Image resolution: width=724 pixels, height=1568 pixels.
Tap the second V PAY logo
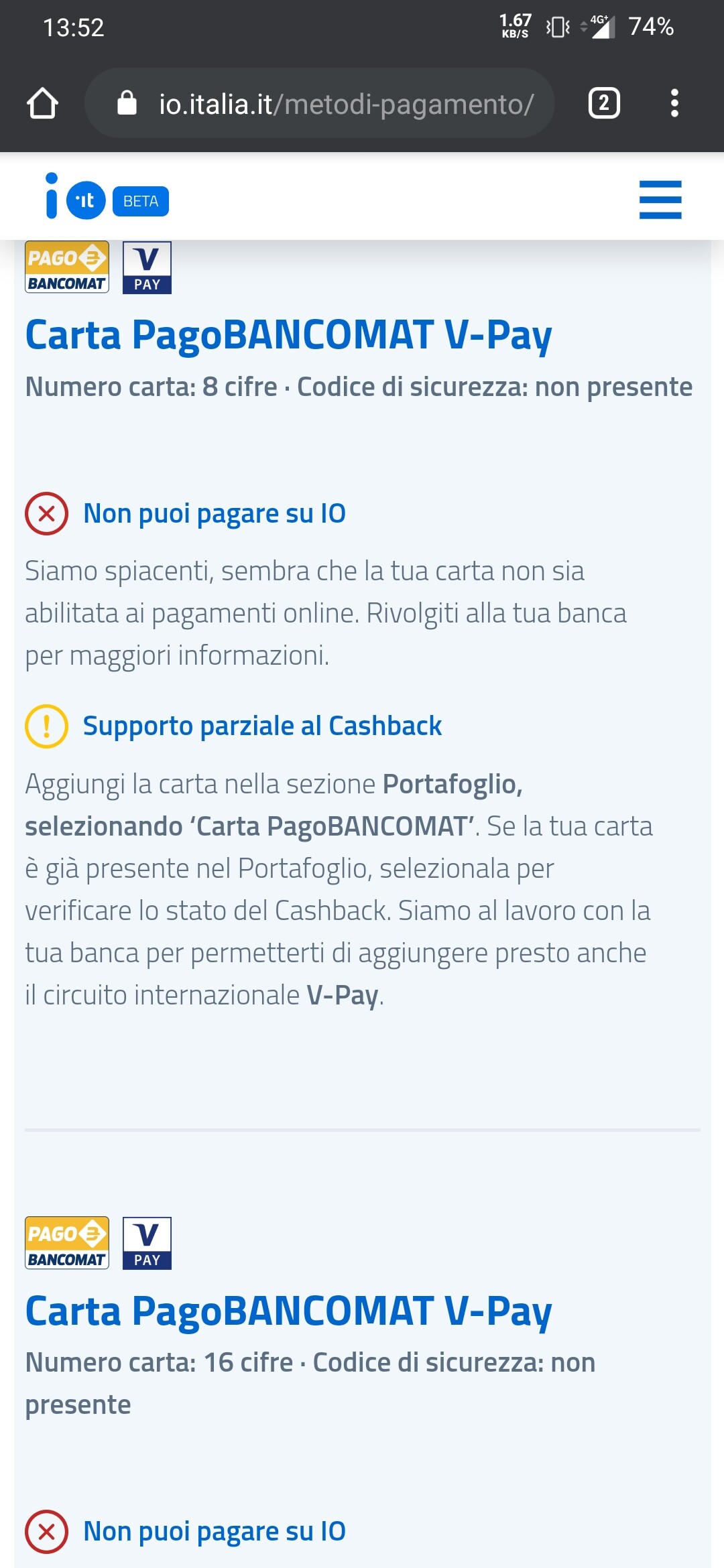[x=147, y=1243]
